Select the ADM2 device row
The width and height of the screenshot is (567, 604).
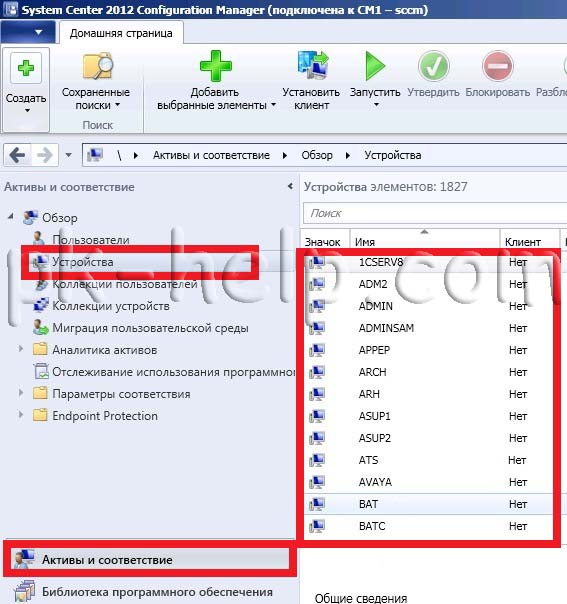pos(428,284)
